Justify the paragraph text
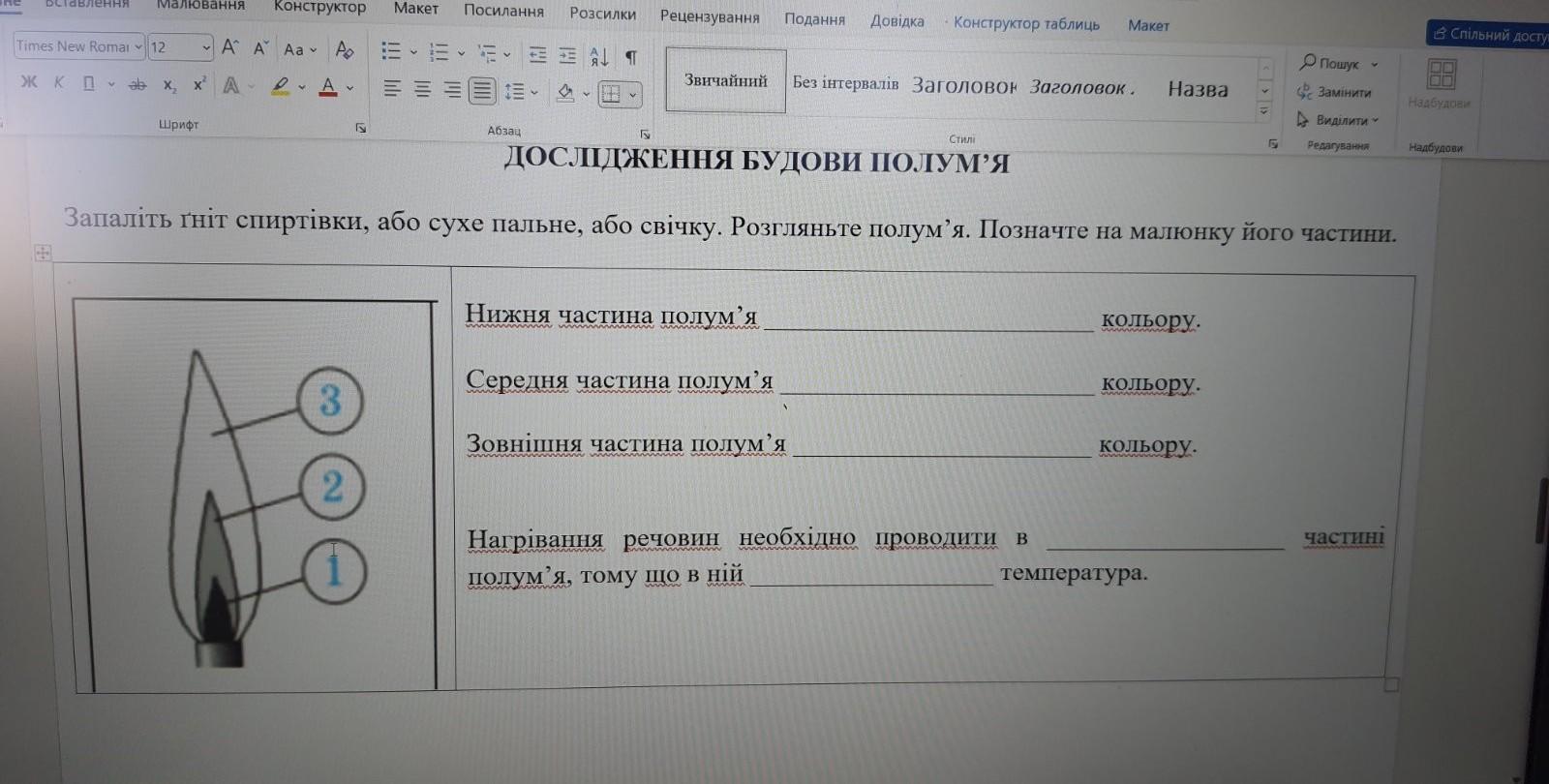Viewport: 1549px width, 784px height. pos(482,91)
